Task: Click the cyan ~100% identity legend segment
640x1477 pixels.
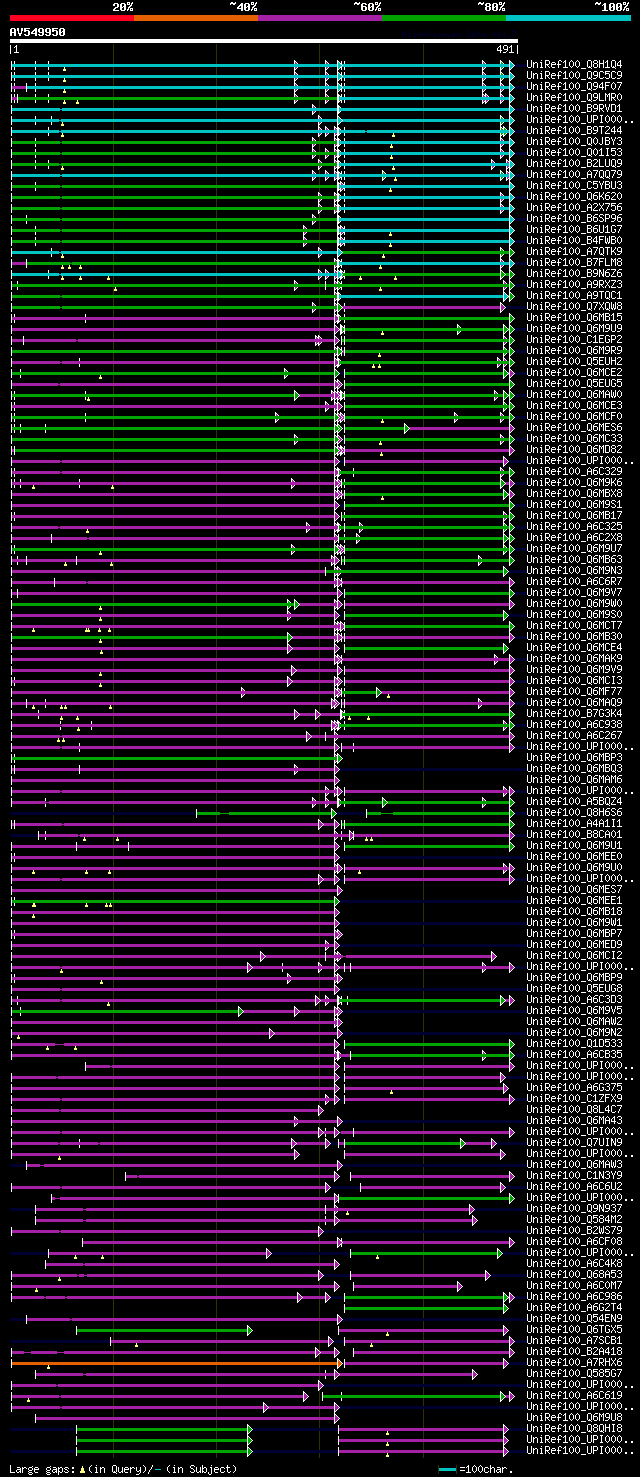Action: (568, 17)
